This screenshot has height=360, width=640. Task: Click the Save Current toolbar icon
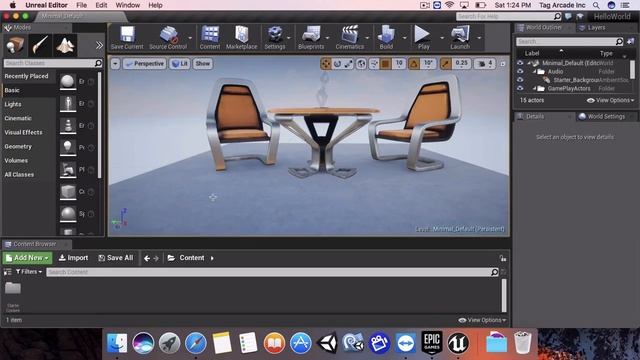click(x=127, y=38)
